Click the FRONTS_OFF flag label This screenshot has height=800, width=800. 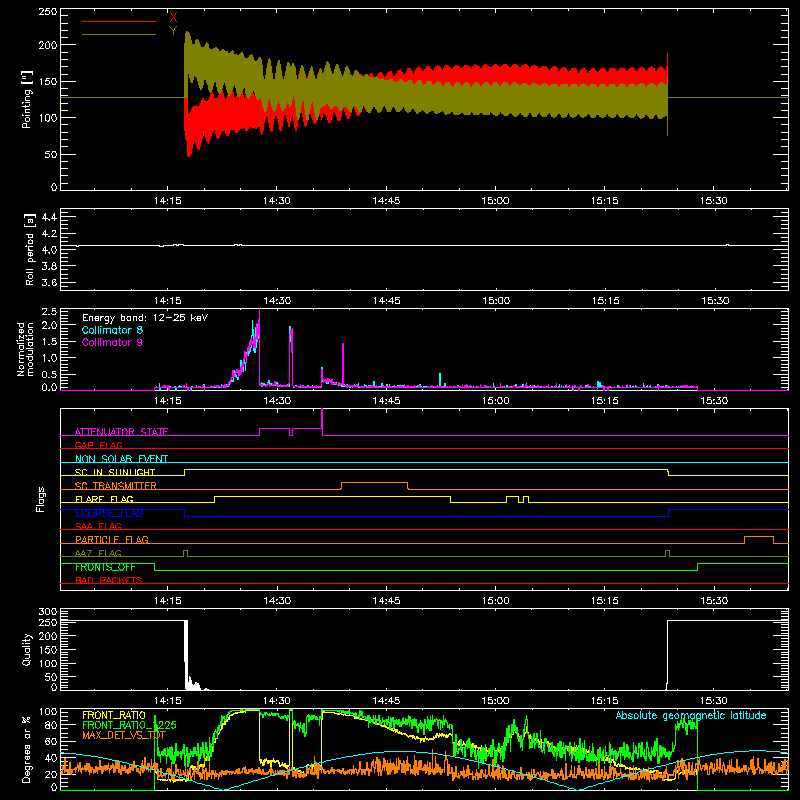pos(105,567)
